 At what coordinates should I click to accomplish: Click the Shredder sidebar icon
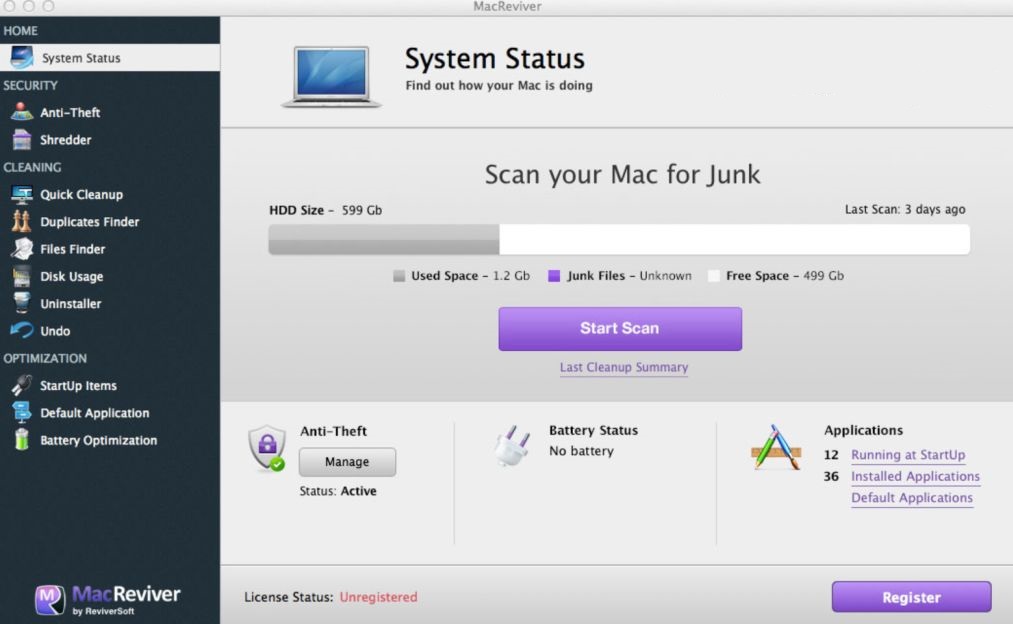21,139
